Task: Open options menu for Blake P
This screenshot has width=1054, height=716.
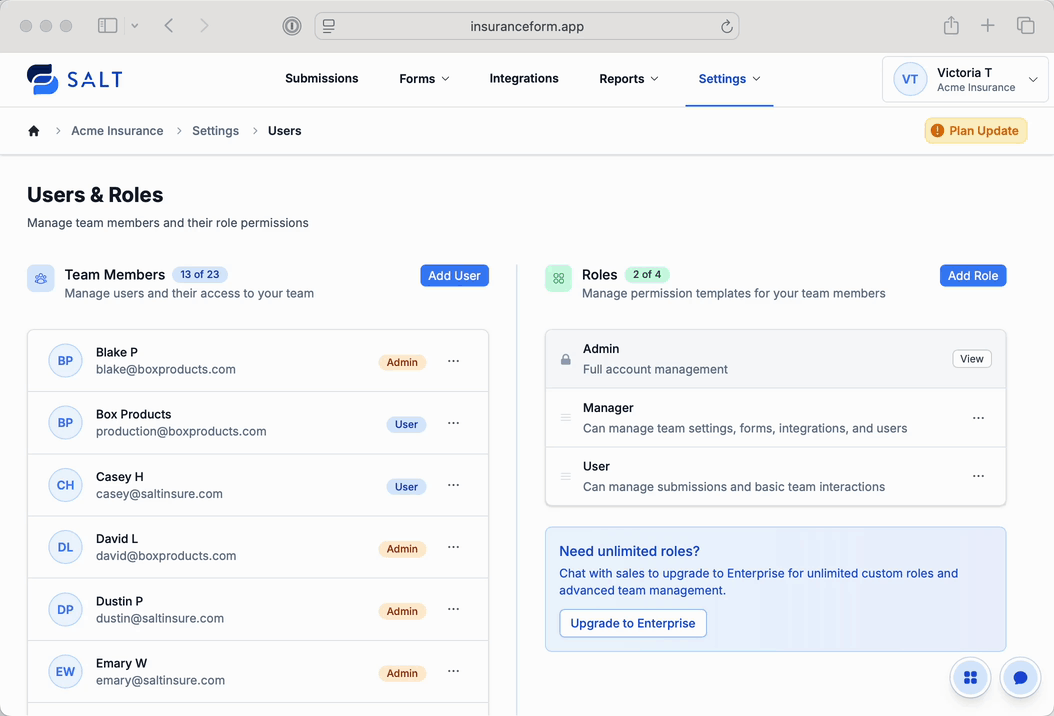Action: (x=453, y=361)
